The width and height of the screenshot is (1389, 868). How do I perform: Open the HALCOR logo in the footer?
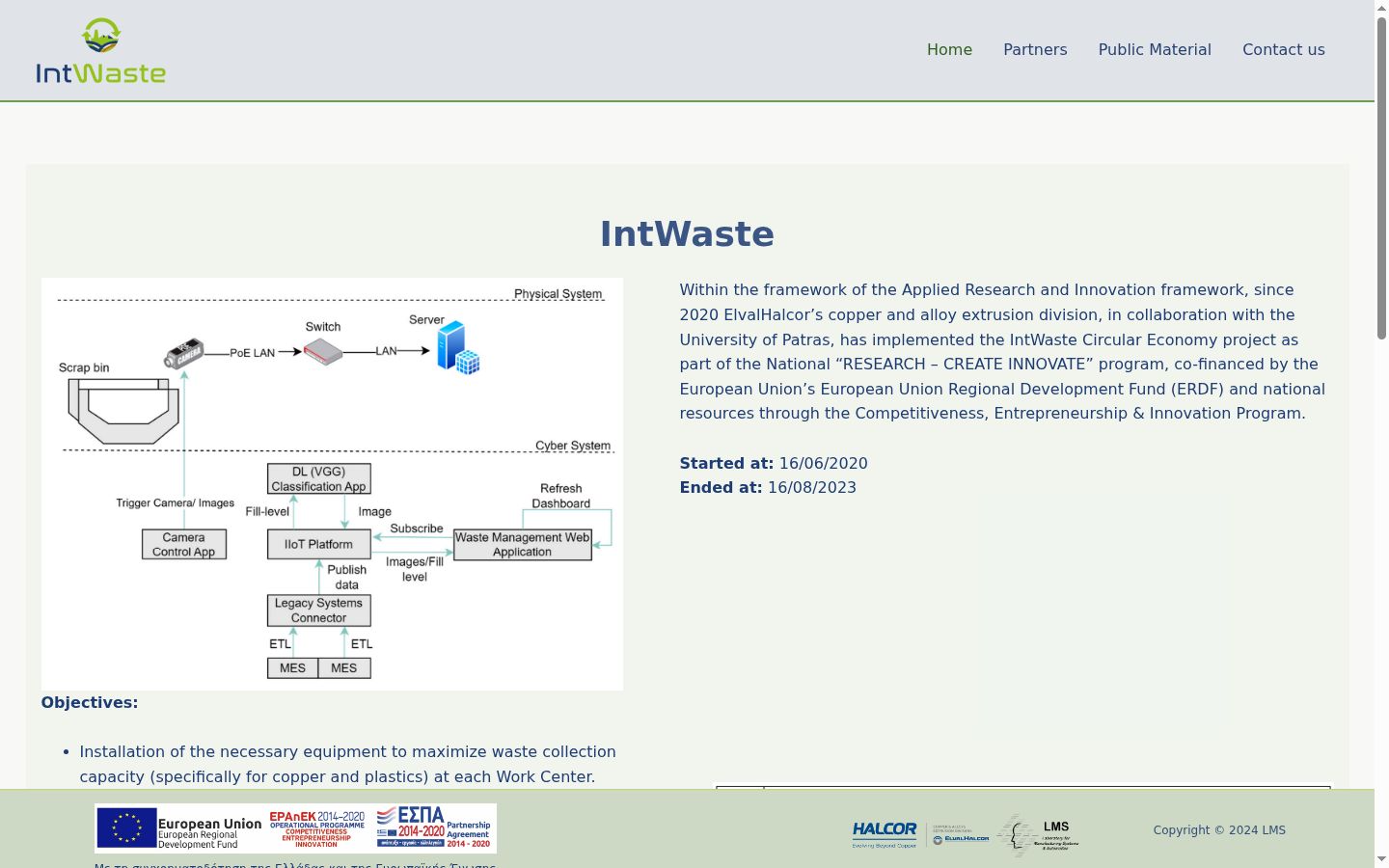pyautogui.click(x=885, y=835)
